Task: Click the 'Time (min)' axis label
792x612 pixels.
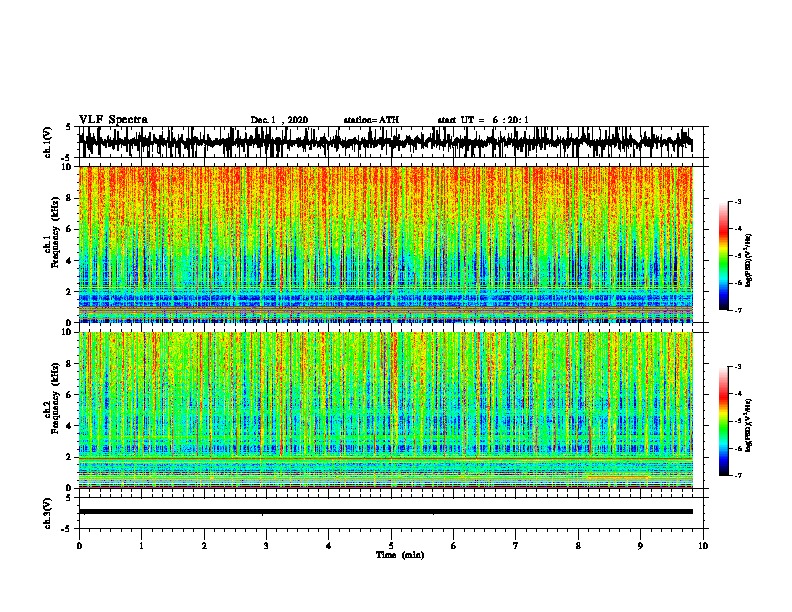Action: (x=400, y=555)
